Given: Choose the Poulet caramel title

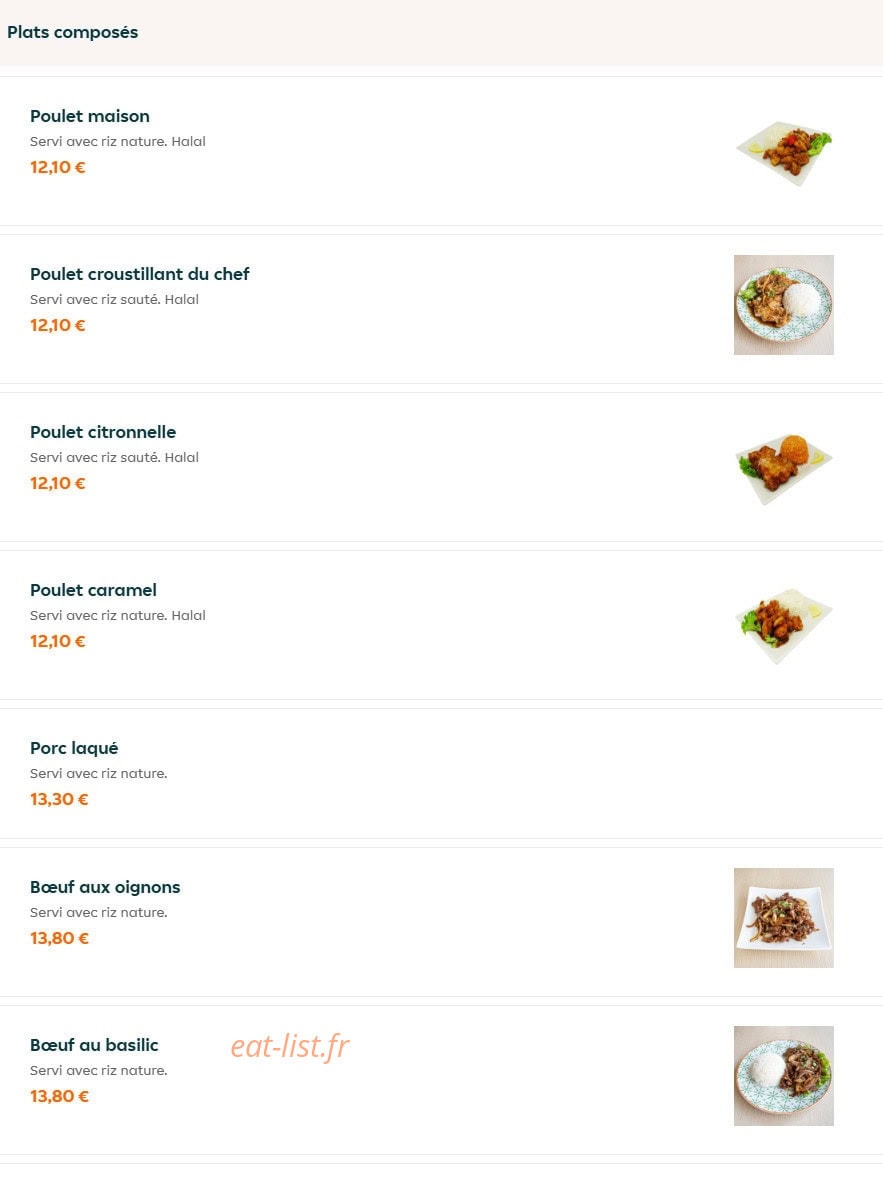Looking at the screenshot, I should tap(94, 590).
